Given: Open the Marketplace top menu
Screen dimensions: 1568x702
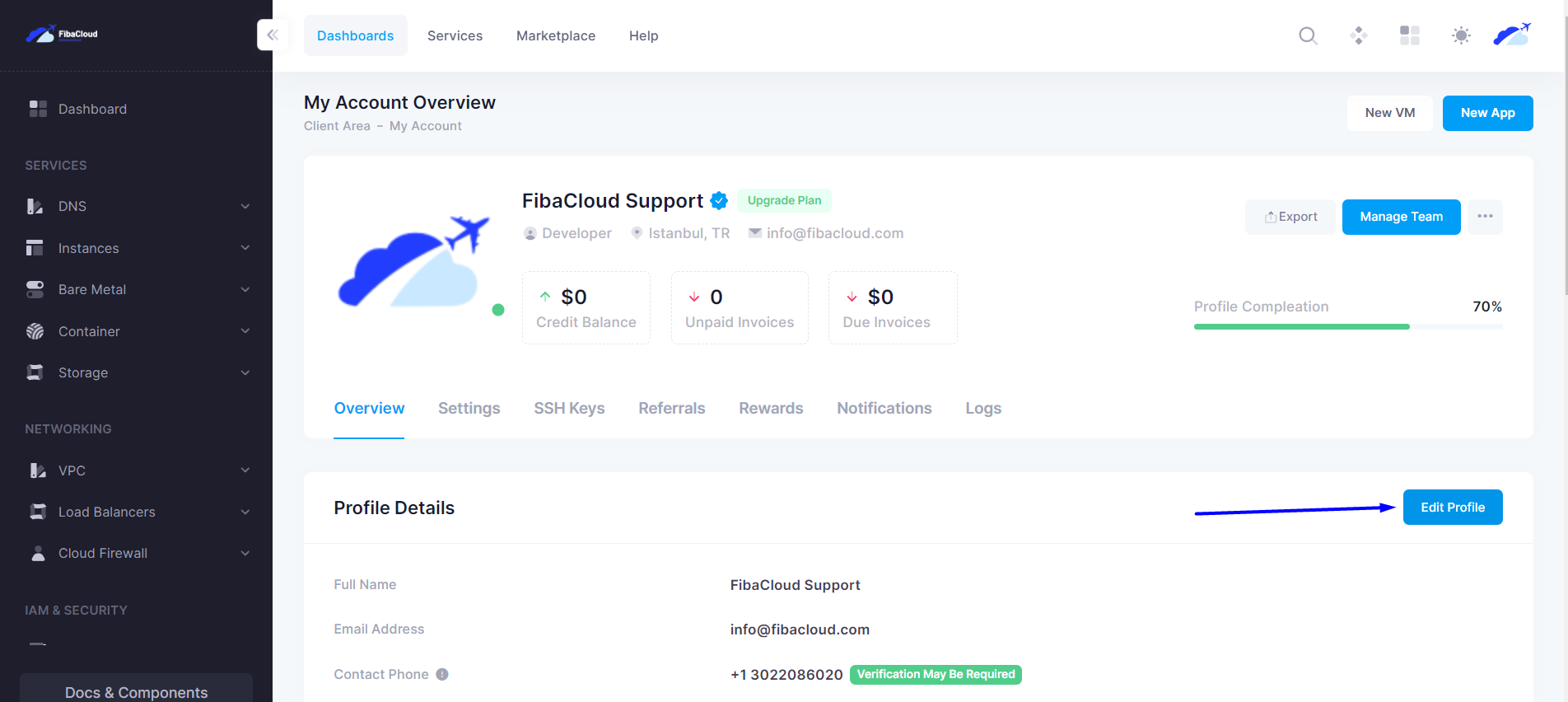Looking at the screenshot, I should 556,35.
